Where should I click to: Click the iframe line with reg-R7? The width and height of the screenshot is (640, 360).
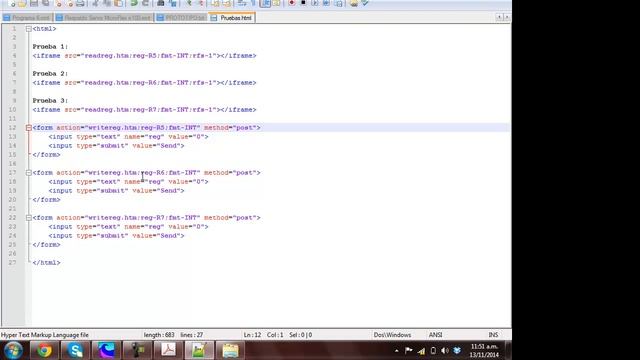click(144, 109)
